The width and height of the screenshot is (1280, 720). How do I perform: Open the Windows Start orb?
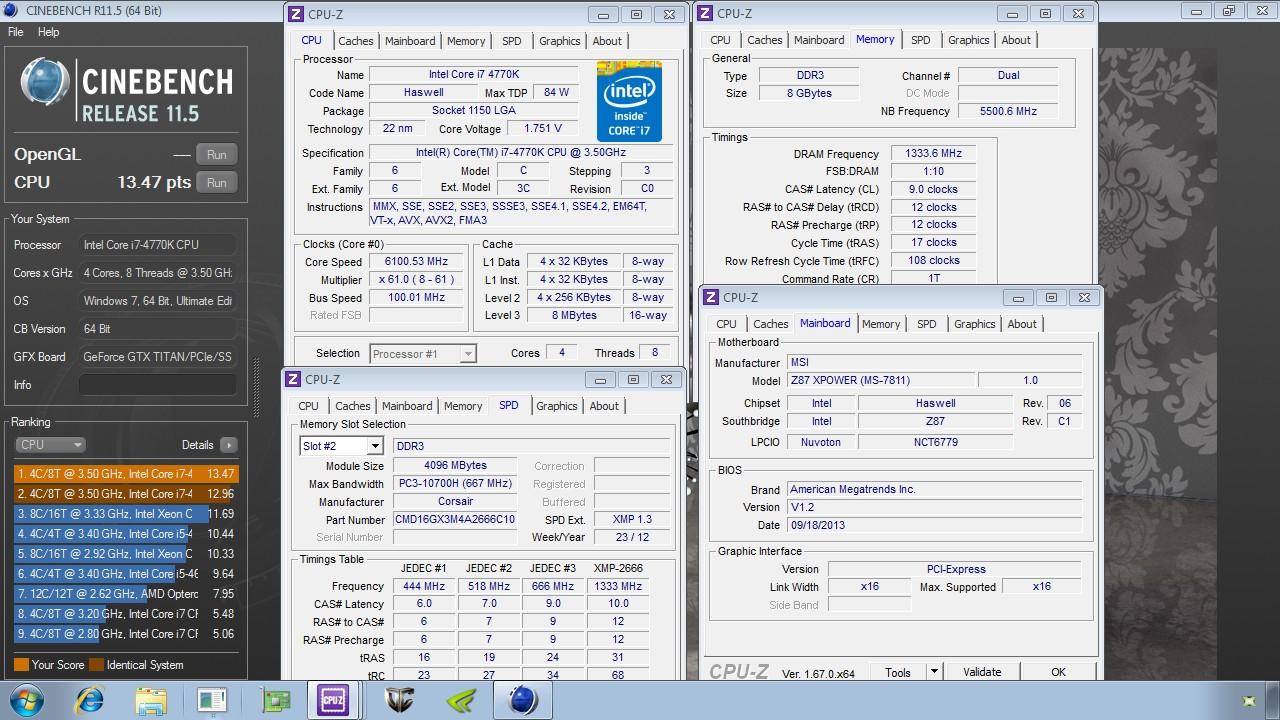(27, 700)
